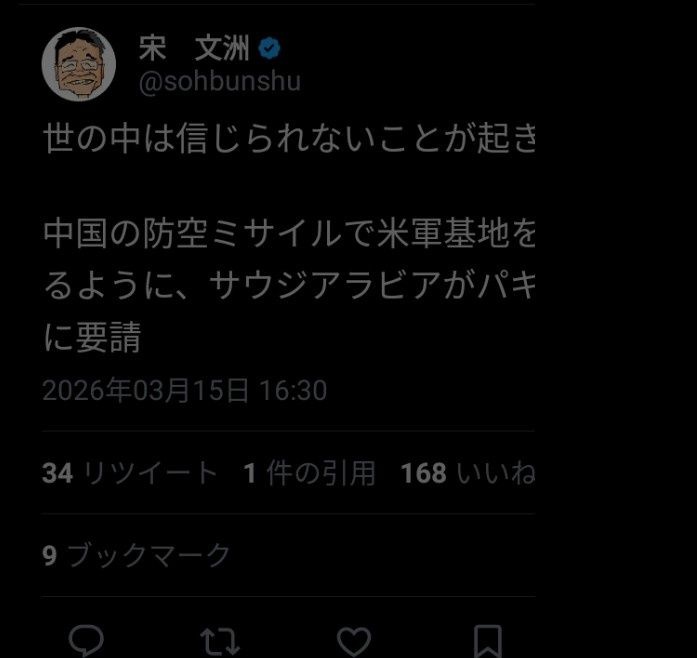Open 宋 文洲 profile avatar
This screenshot has width=697, height=658.
click(x=79, y=64)
